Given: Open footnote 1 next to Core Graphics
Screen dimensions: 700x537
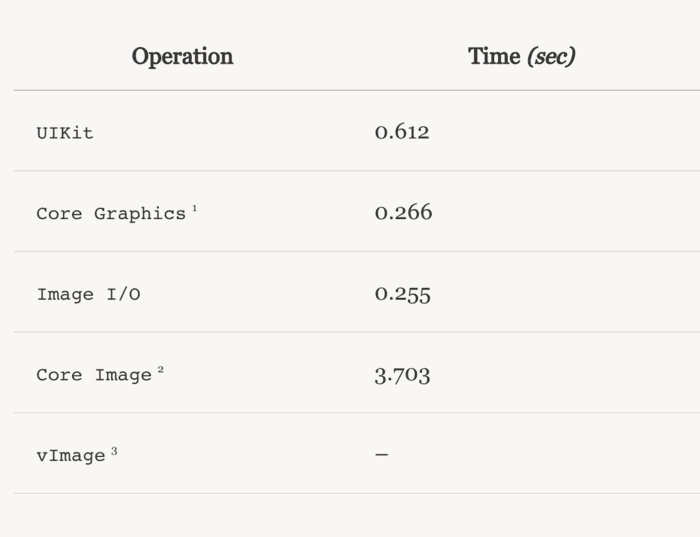Looking at the screenshot, I should point(195,208).
